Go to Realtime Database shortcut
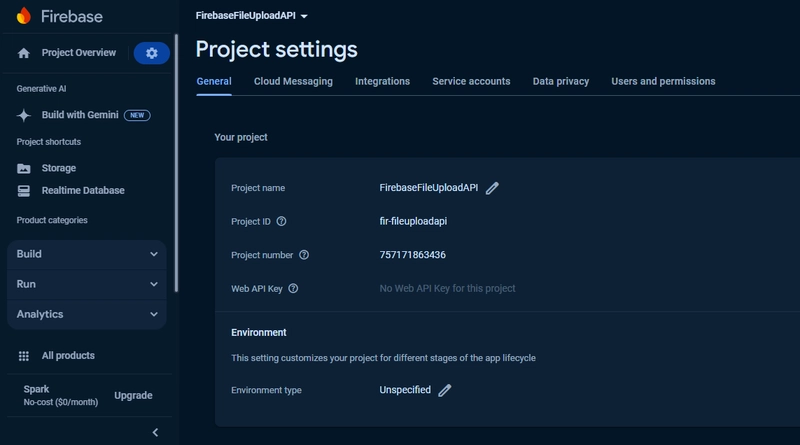 (83, 191)
